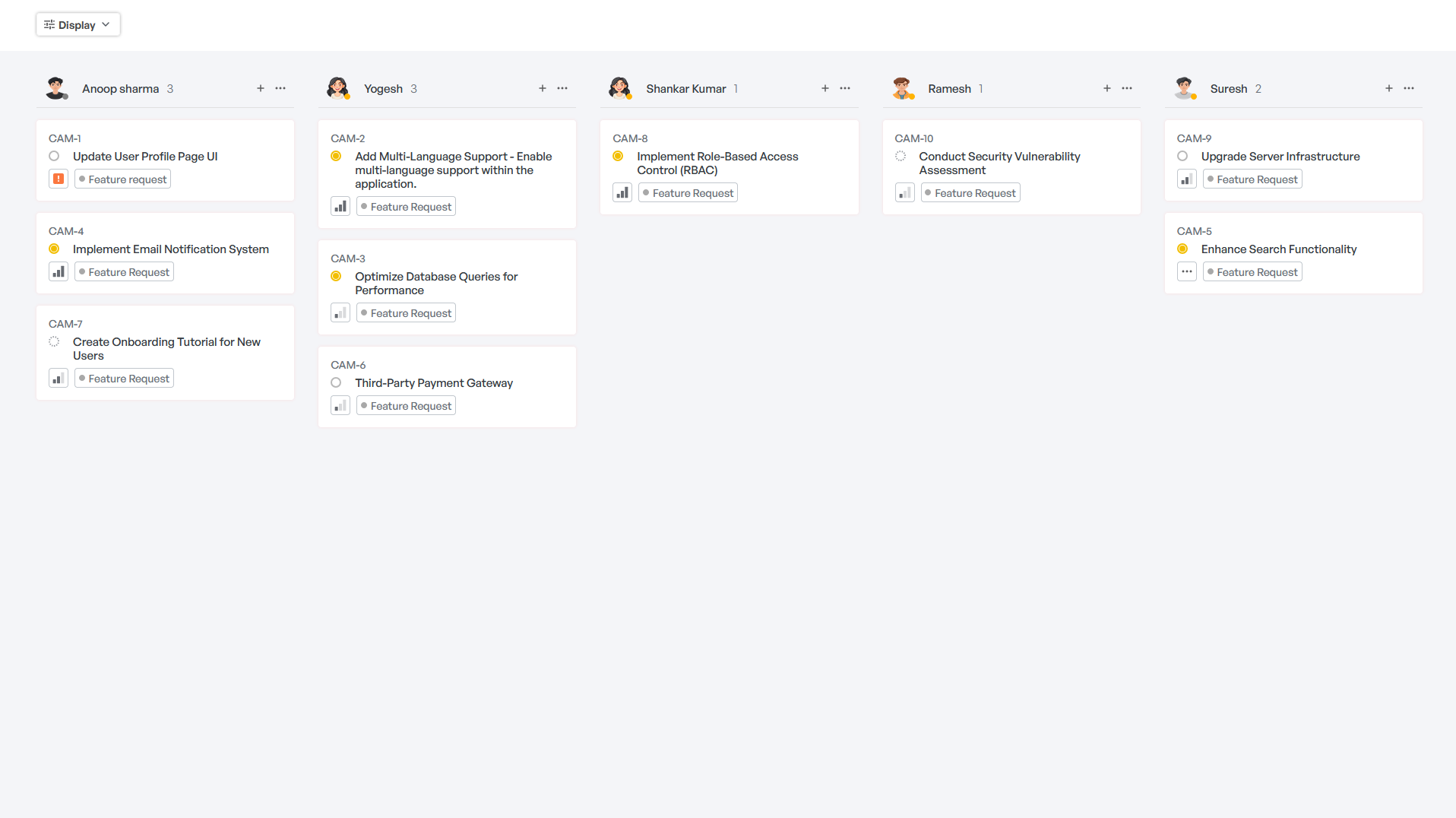Open the CAM-3 Optimize Database Queries card
1456x818 pixels.
click(x=437, y=283)
